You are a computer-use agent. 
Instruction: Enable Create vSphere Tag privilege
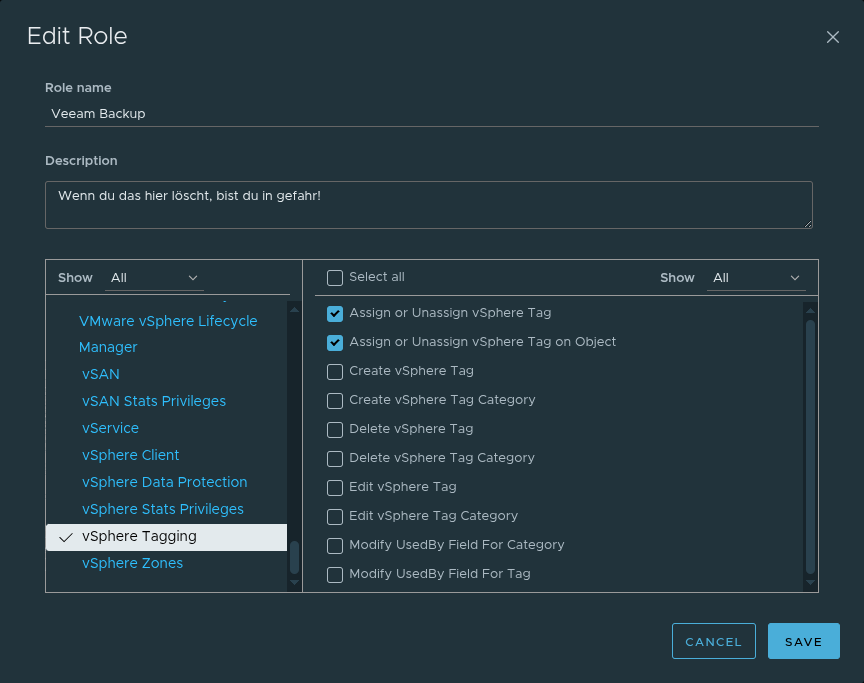335,372
